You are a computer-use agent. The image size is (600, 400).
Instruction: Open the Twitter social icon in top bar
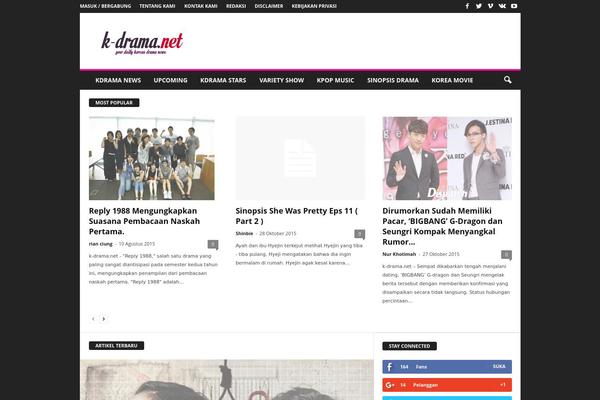[479, 6]
